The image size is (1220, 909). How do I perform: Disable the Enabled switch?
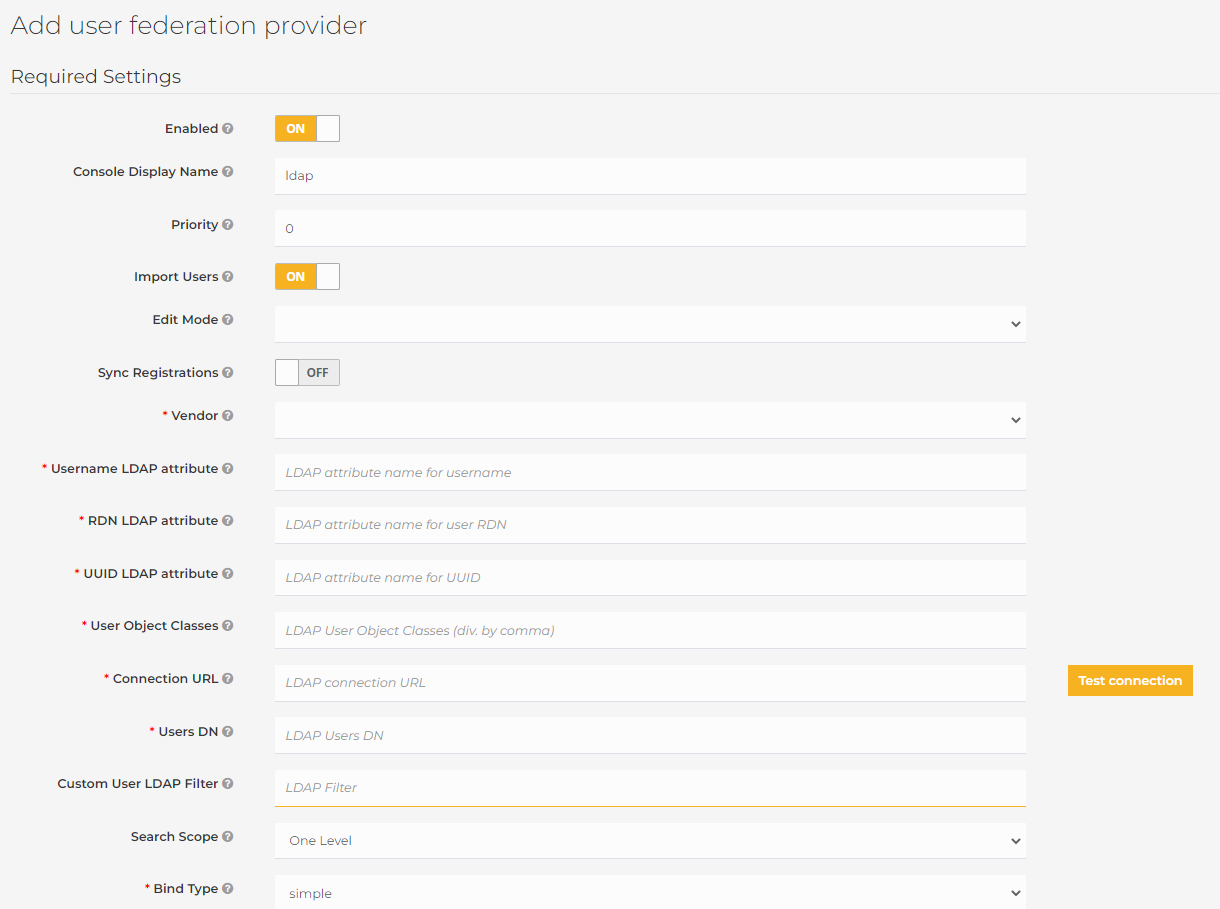307,128
